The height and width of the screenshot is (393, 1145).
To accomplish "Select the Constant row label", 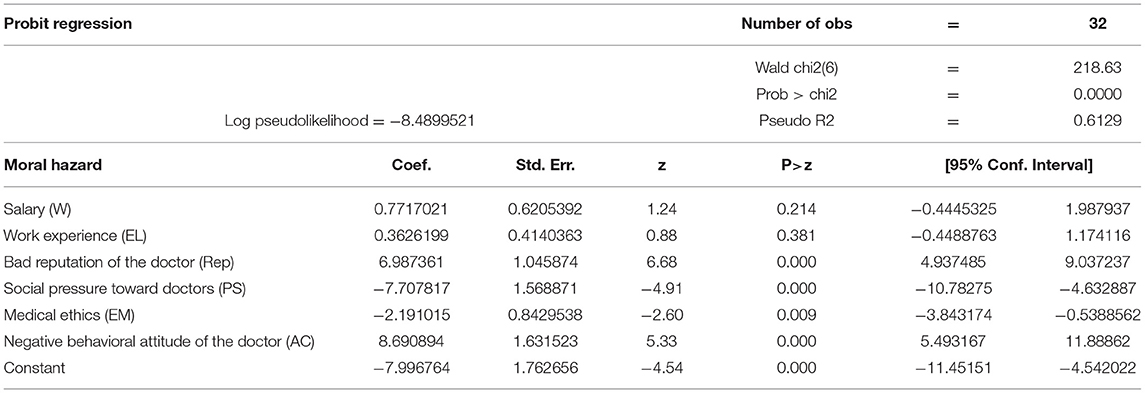I will click(34, 367).
